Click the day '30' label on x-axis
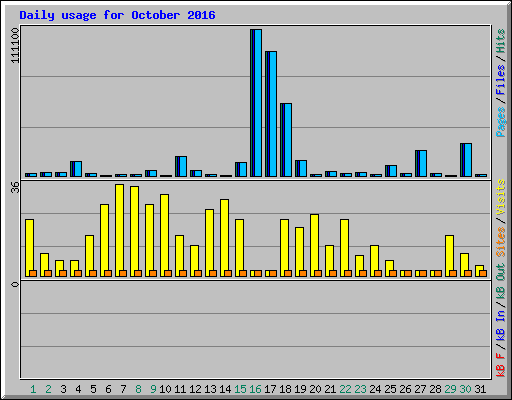This screenshot has width=512, height=400. click(x=465, y=389)
